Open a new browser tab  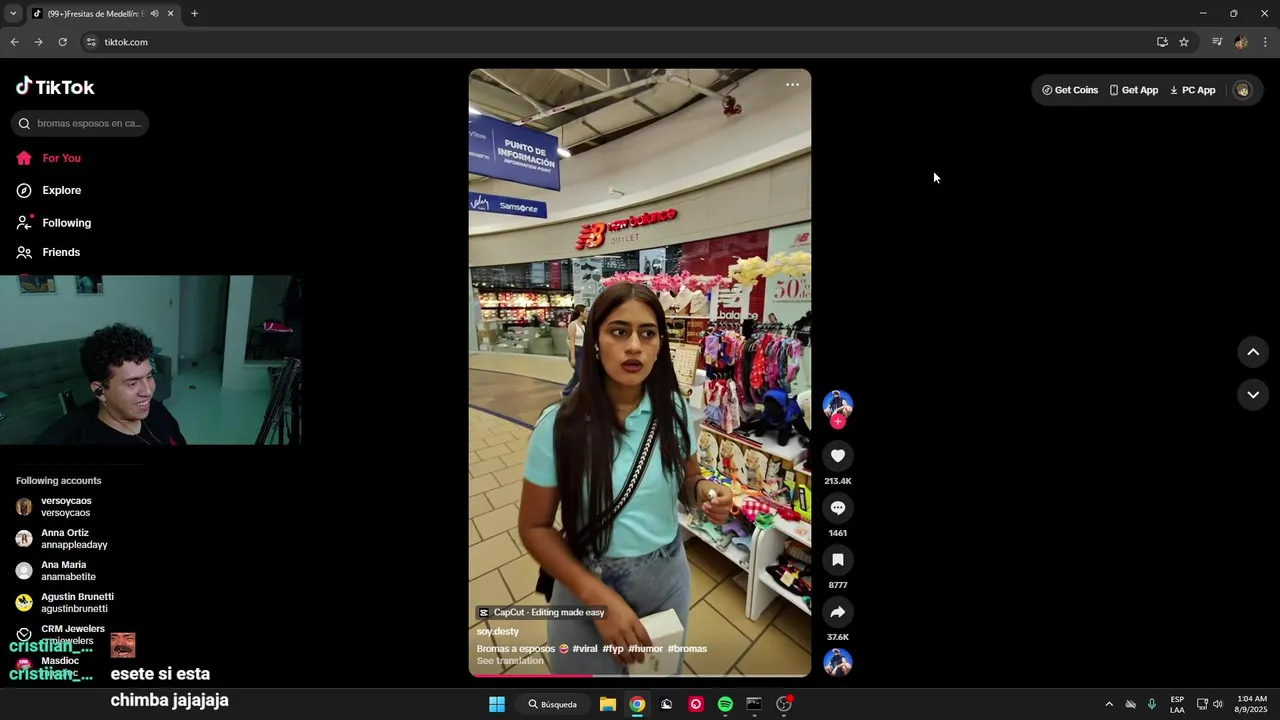pos(194,14)
